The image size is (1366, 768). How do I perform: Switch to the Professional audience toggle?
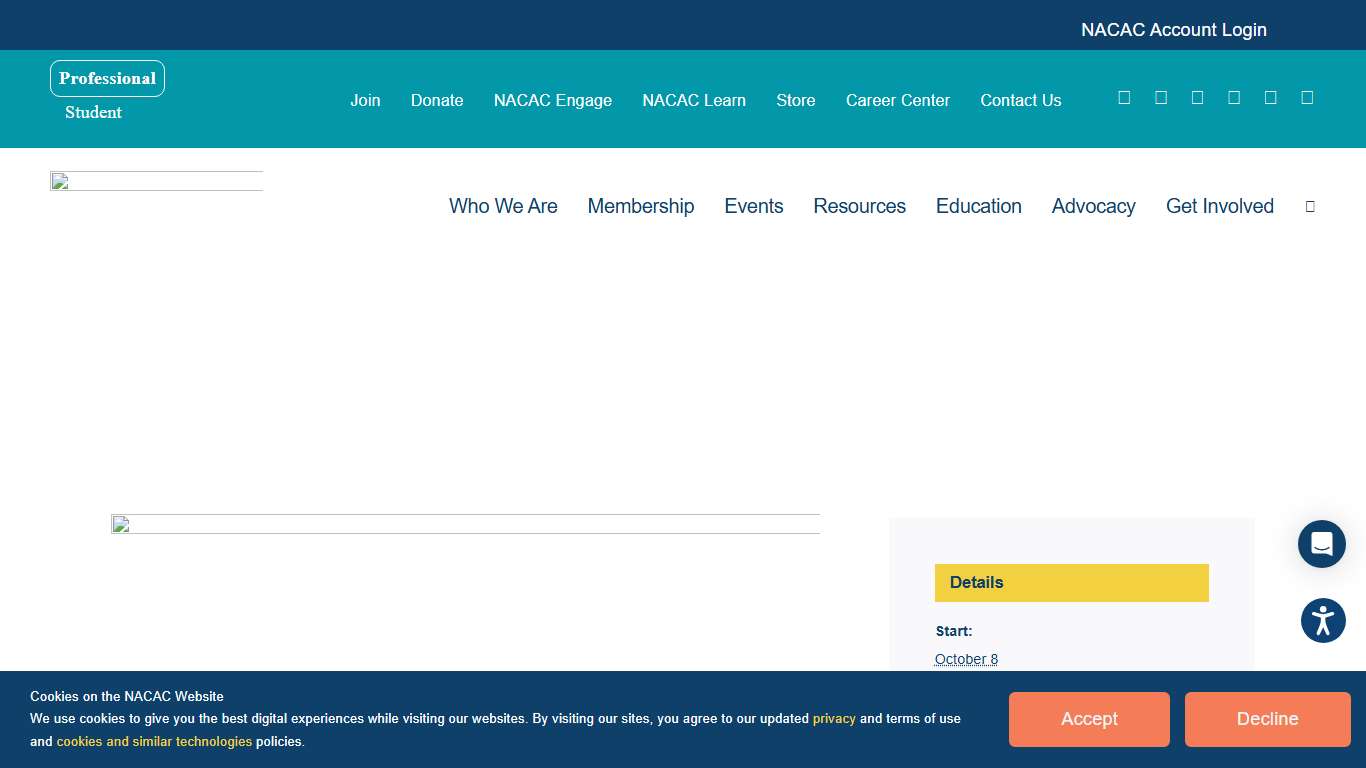point(107,78)
